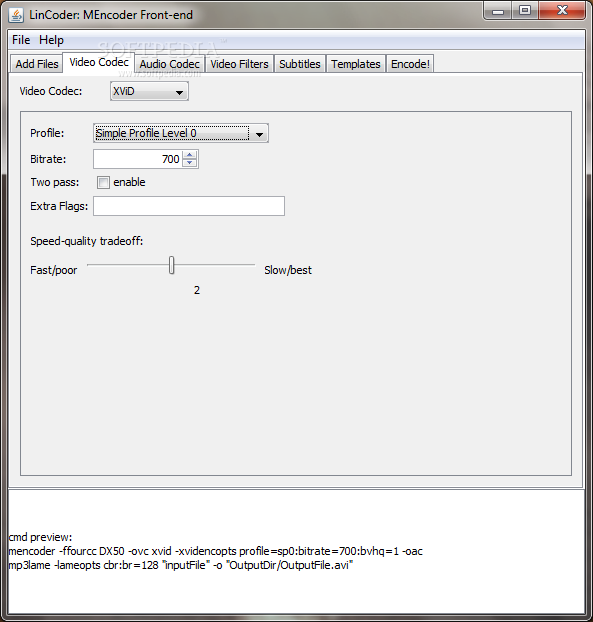Open the Video Filters tab

pyautogui.click(x=239, y=64)
